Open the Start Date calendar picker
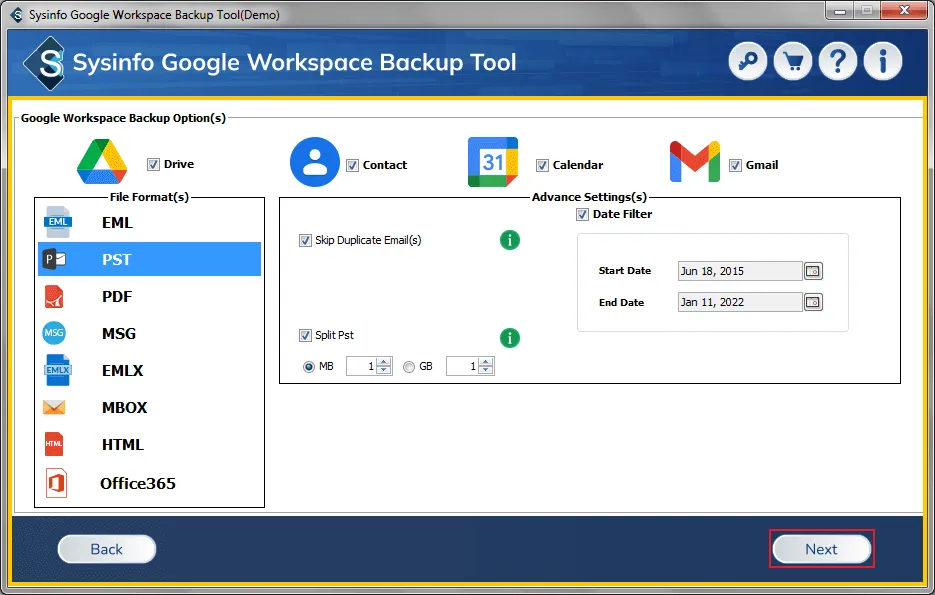 [813, 271]
